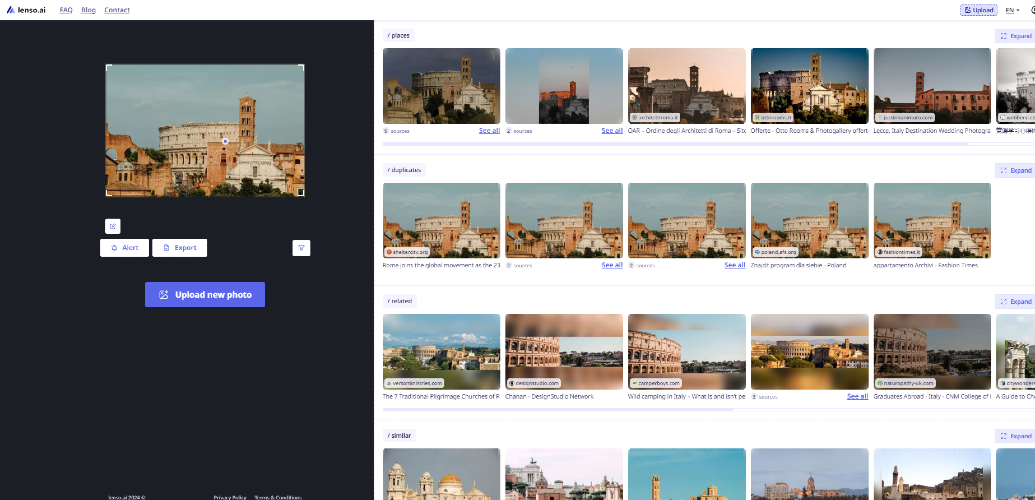Click See all under the first places image
1035x500 pixels.
tap(489, 131)
